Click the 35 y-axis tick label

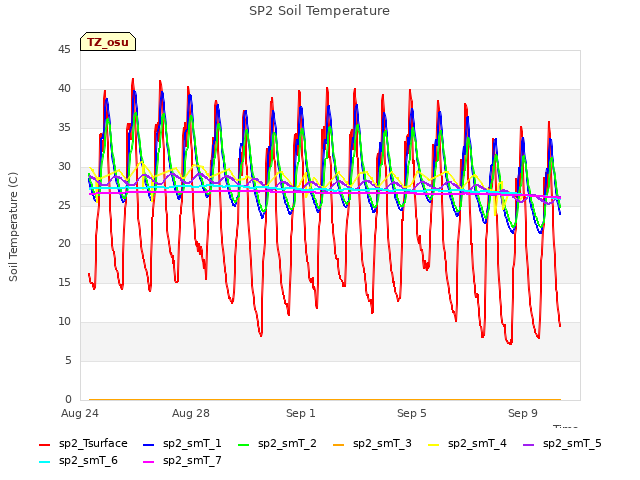coord(64,127)
